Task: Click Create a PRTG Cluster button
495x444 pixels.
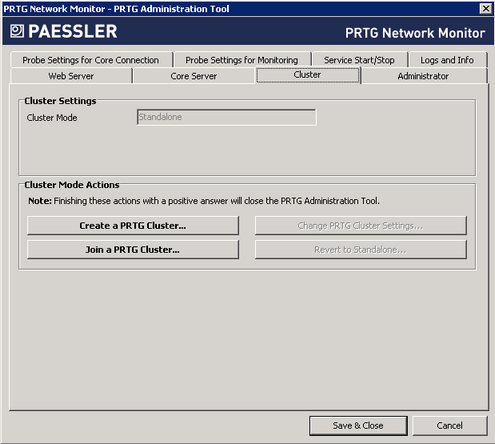Action: pos(133,226)
